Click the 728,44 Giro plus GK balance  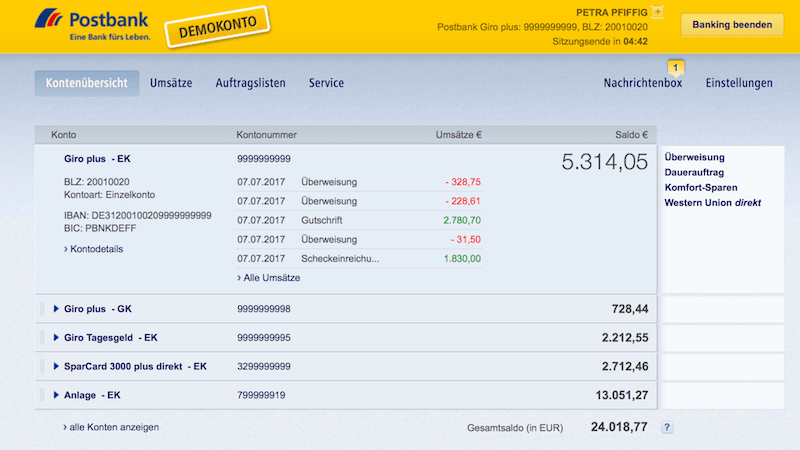pyautogui.click(x=630, y=309)
